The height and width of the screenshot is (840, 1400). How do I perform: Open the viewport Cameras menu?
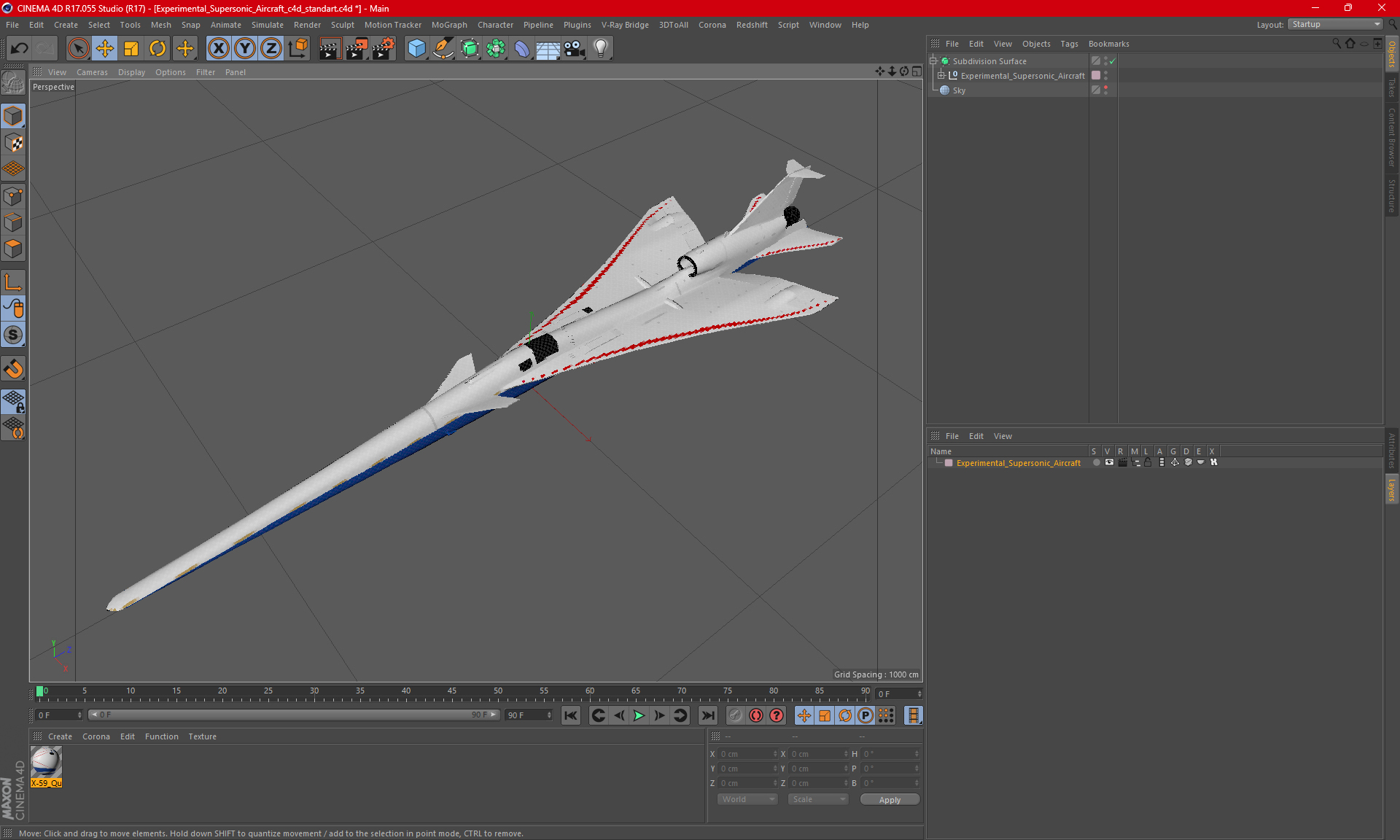click(92, 72)
